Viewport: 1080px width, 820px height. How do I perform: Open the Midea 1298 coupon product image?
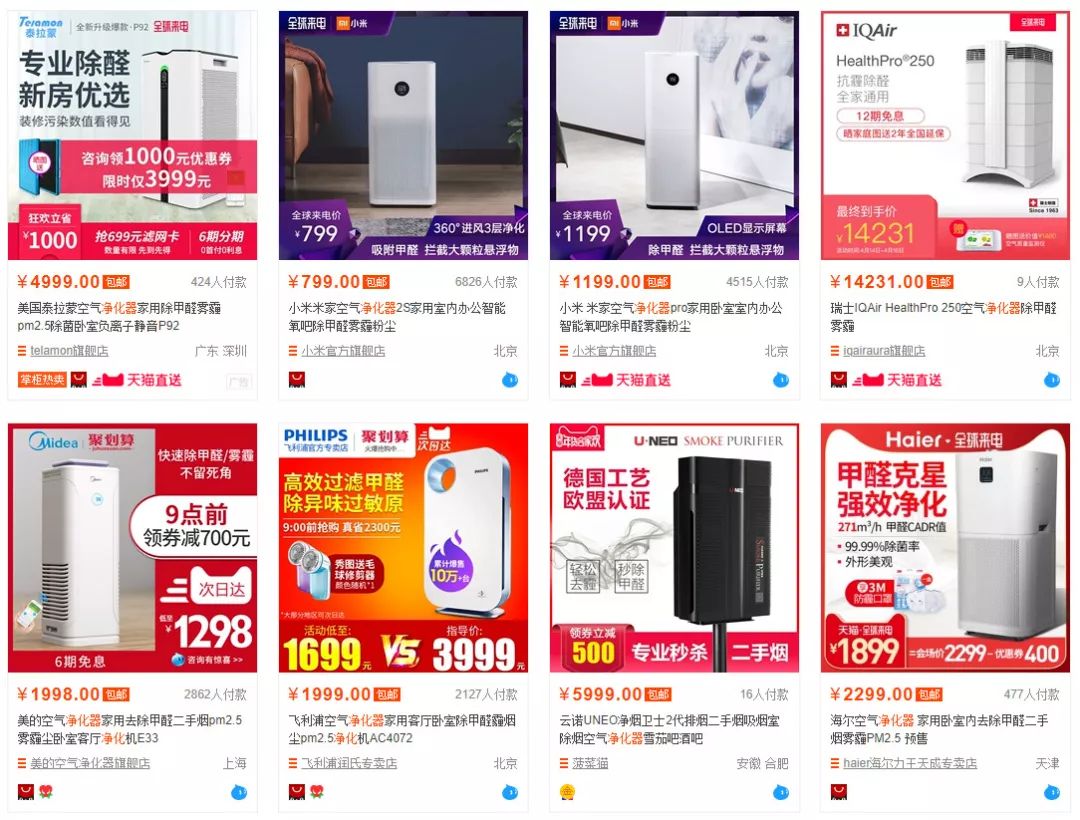click(x=132, y=548)
